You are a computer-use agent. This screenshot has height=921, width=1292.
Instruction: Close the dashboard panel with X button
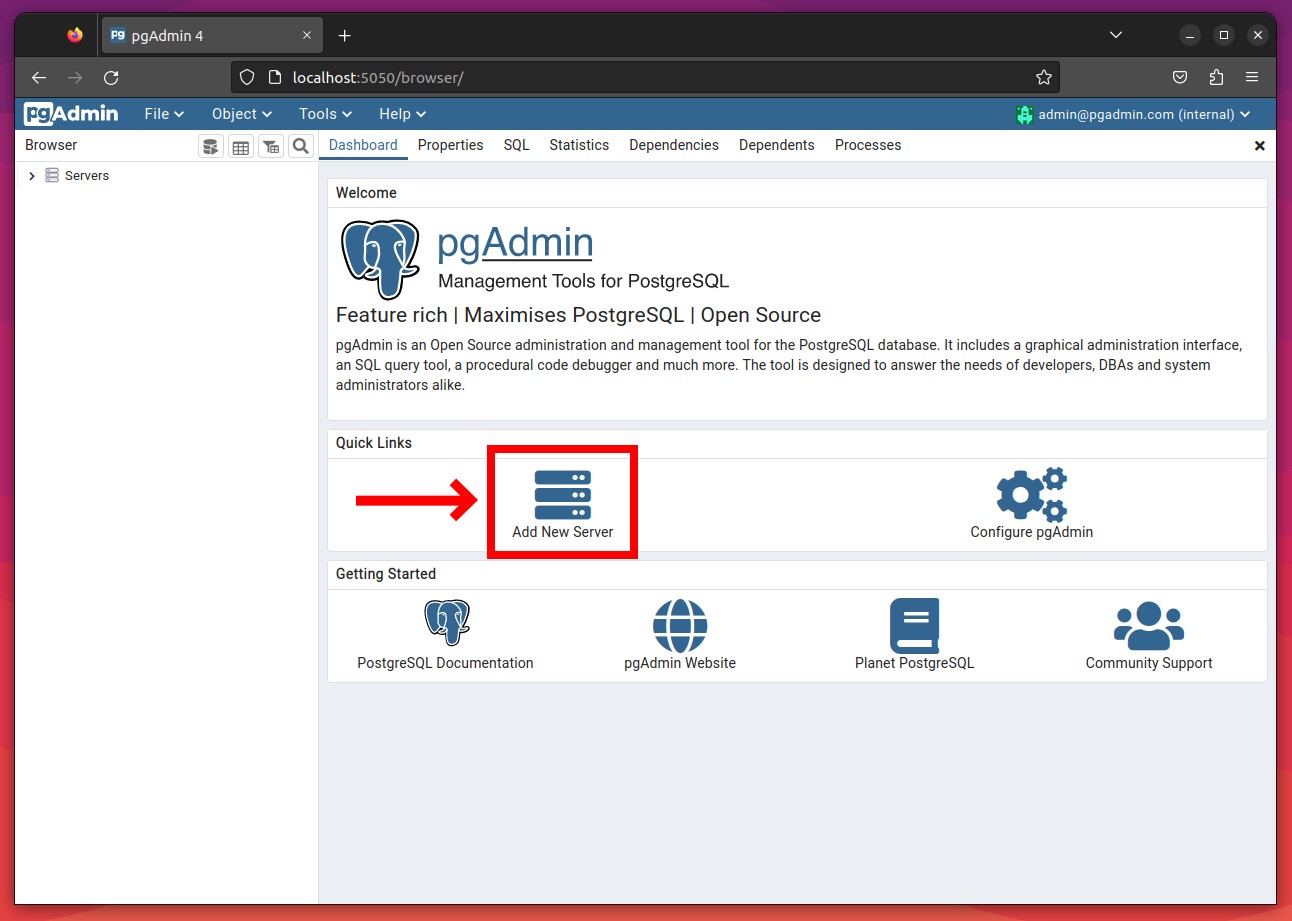[x=1260, y=146]
